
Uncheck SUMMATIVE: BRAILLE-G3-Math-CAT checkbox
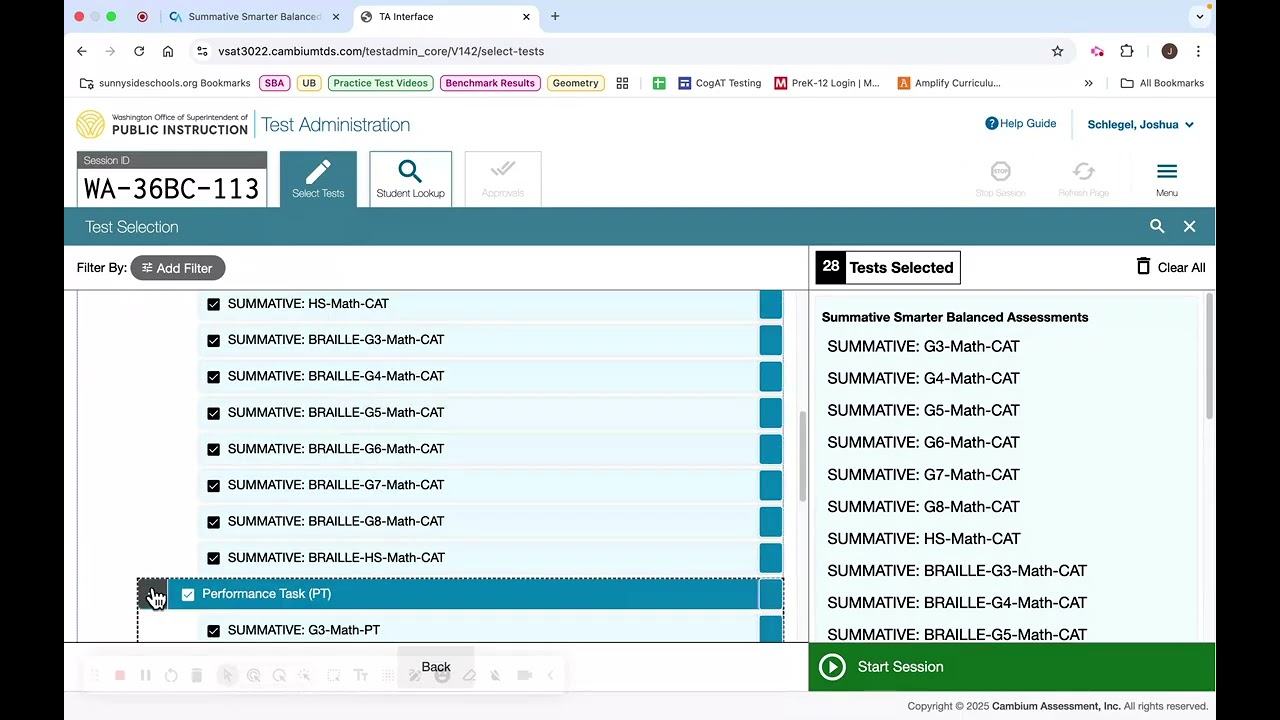213,340
